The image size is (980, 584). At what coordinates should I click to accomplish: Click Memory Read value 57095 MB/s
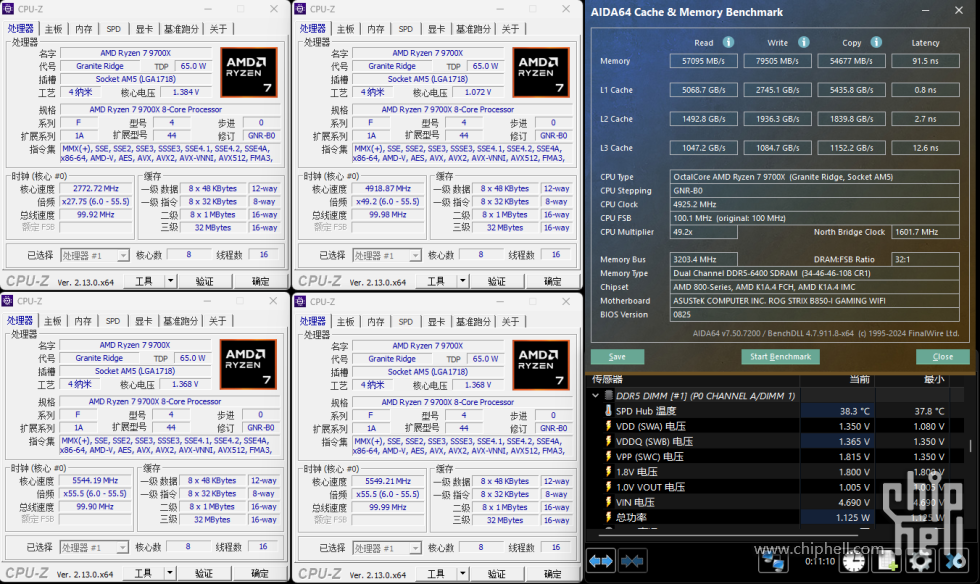(x=703, y=61)
